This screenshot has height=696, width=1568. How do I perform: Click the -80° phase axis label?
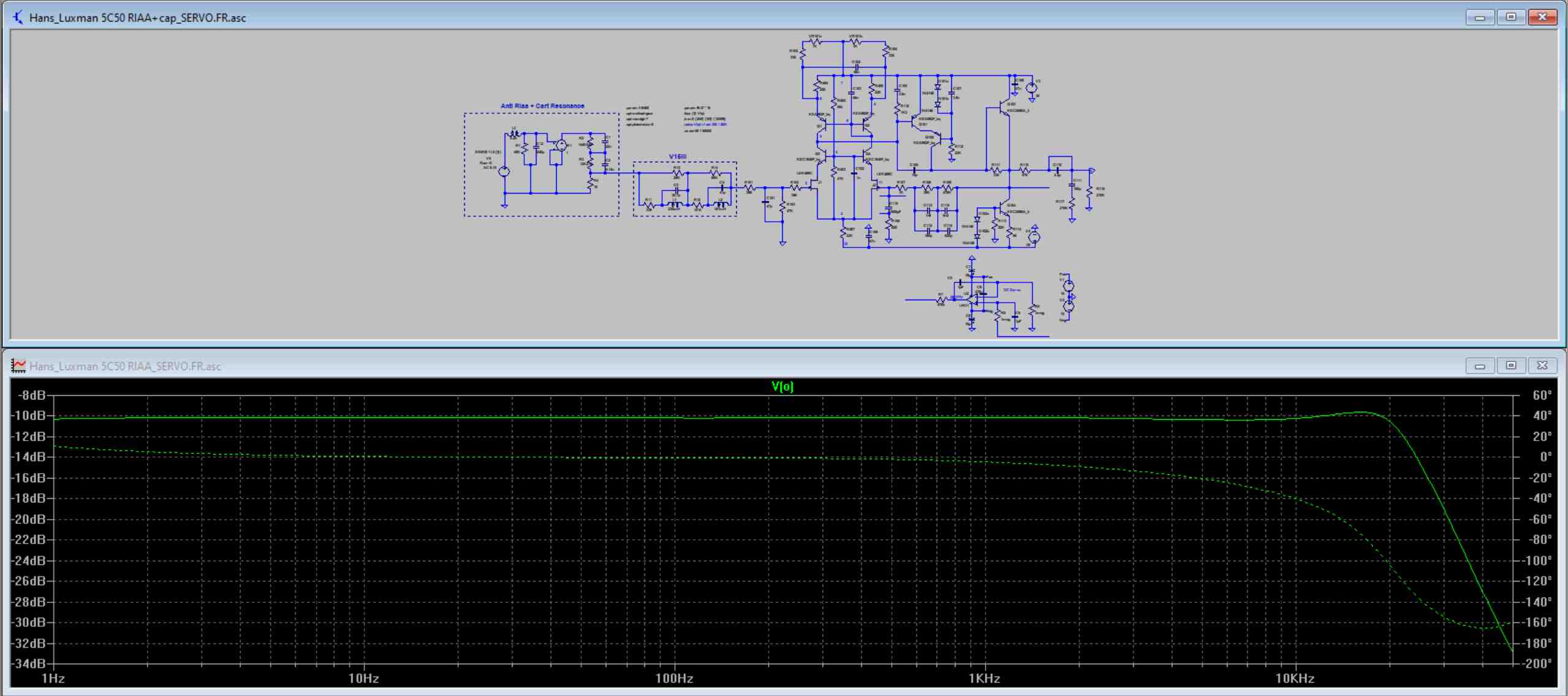pos(1539,540)
